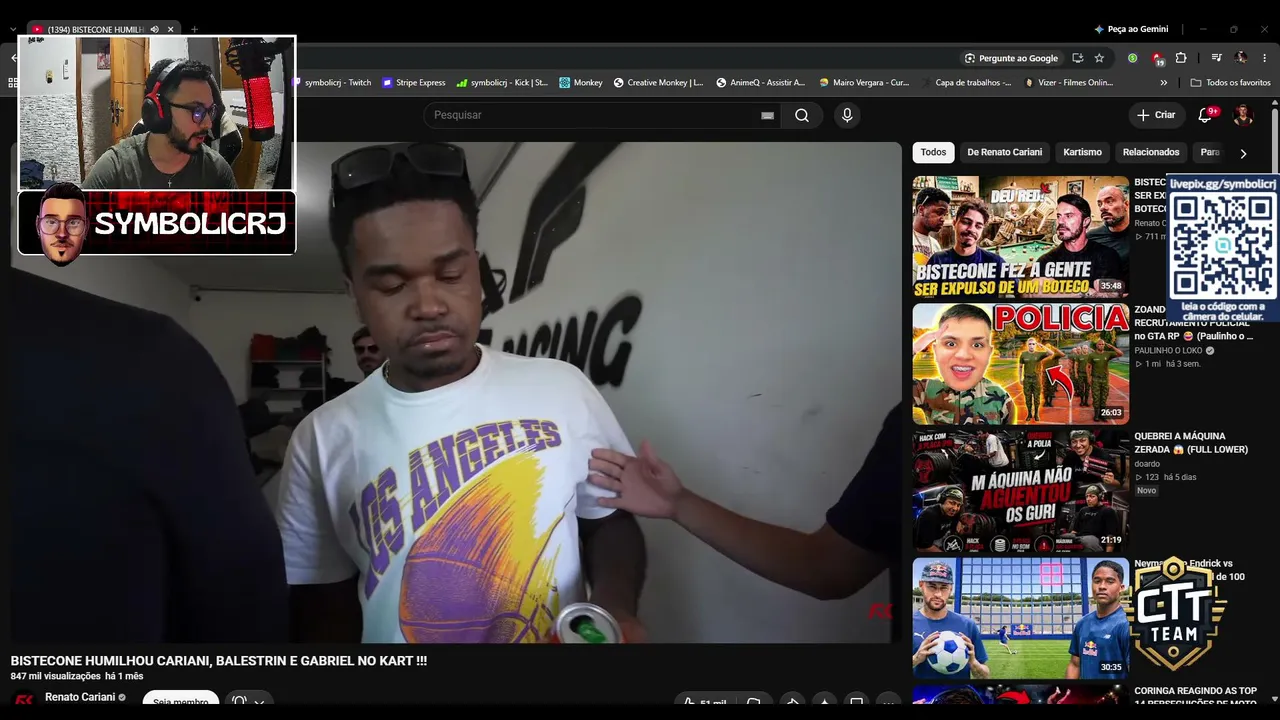The height and width of the screenshot is (720, 1280).
Task: Select the De Renato Cariani filter chip
Action: (1004, 152)
